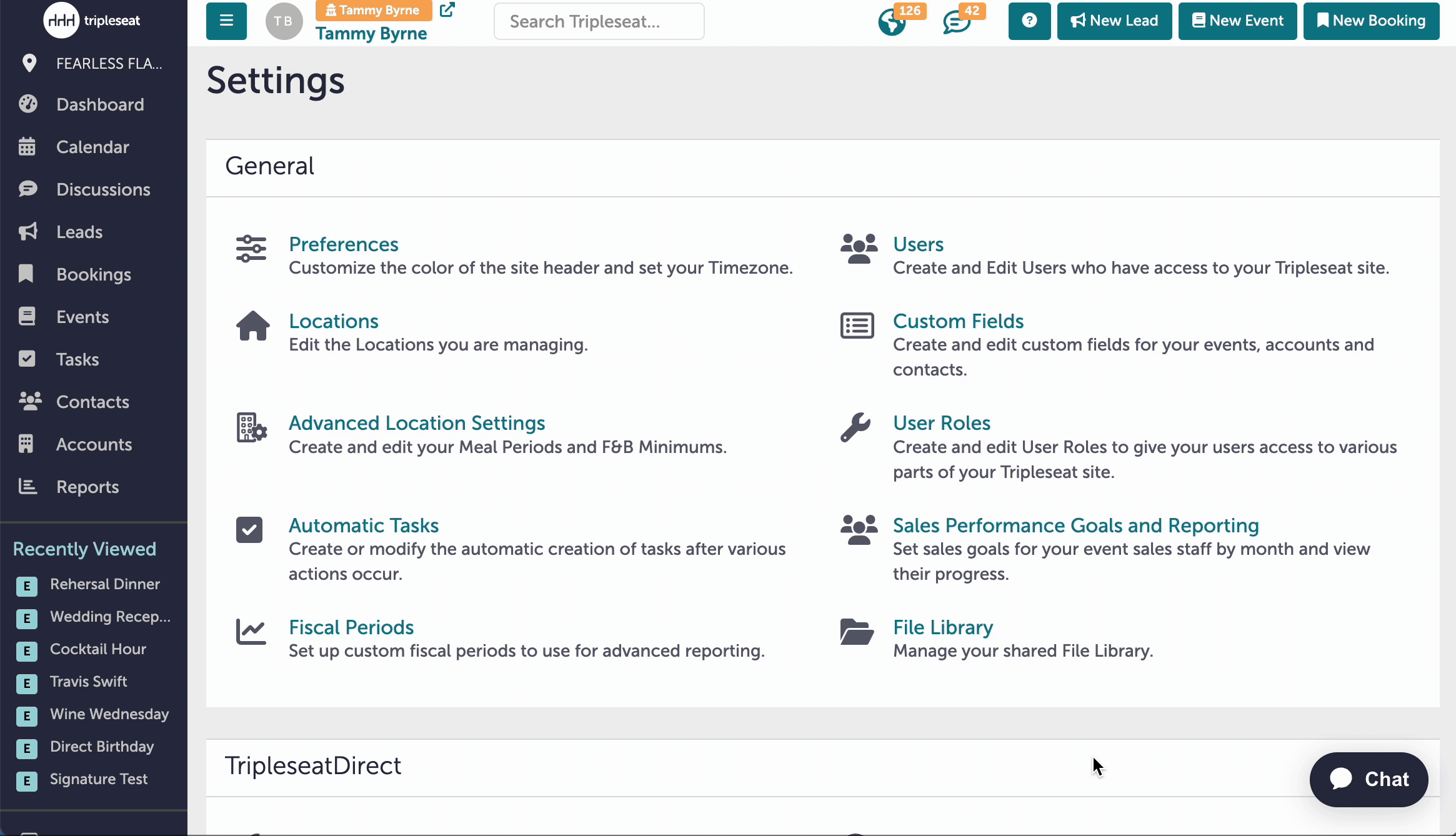This screenshot has width=1456, height=836.
Task: Click the File Library folder icon
Action: tap(857, 632)
